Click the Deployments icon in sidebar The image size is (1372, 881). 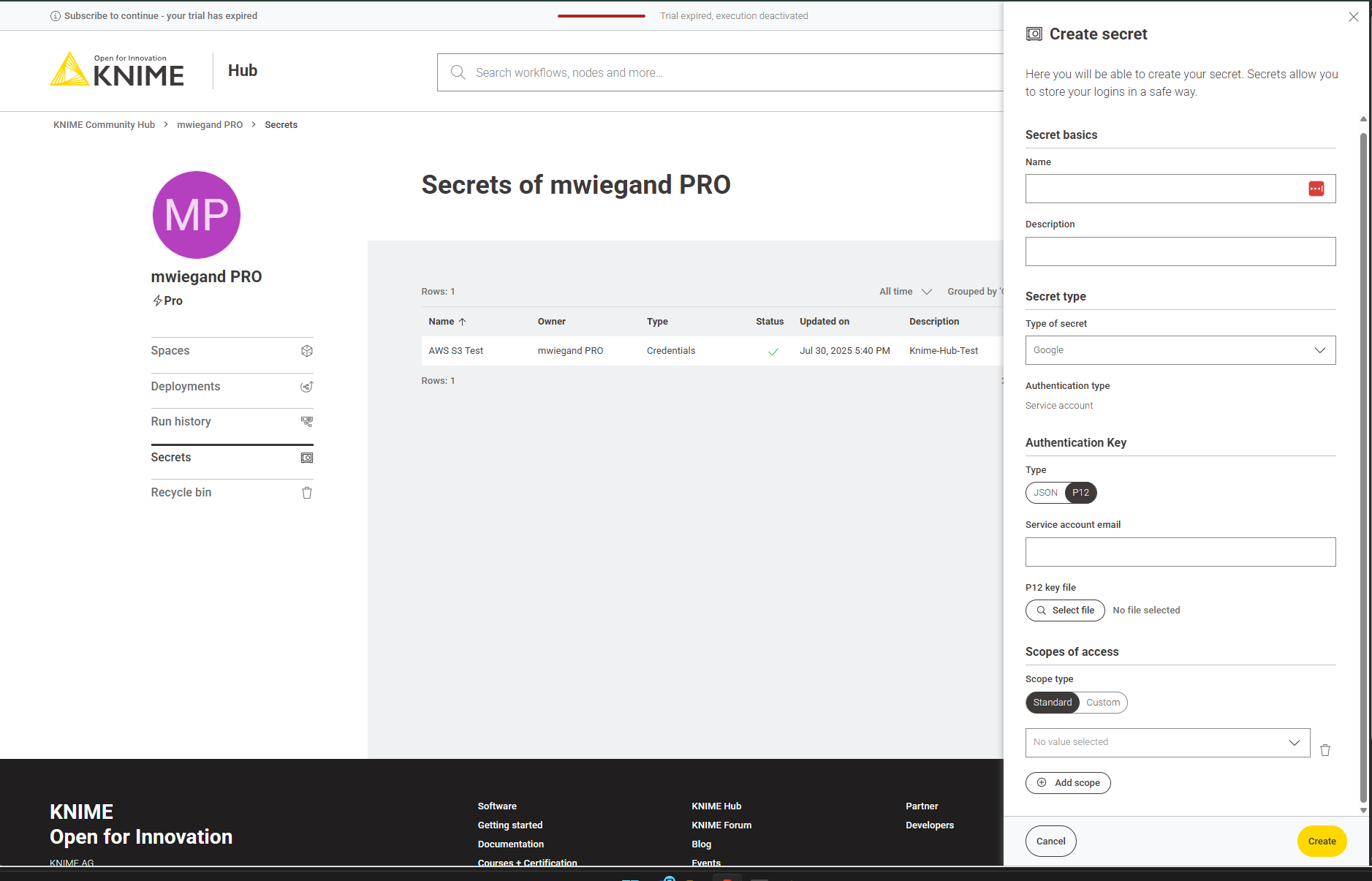[307, 387]
